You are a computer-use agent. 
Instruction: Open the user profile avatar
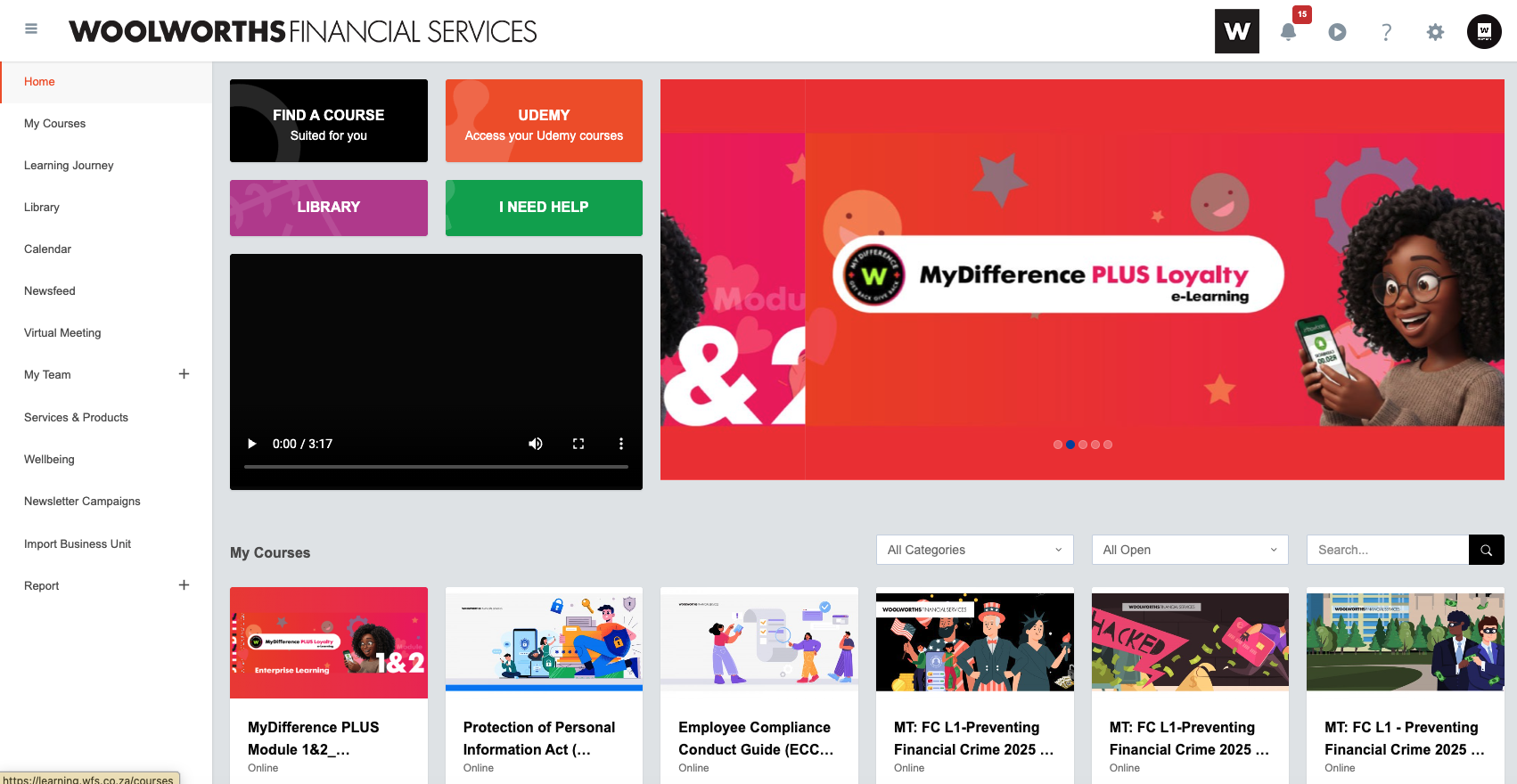pos(1484,31)
